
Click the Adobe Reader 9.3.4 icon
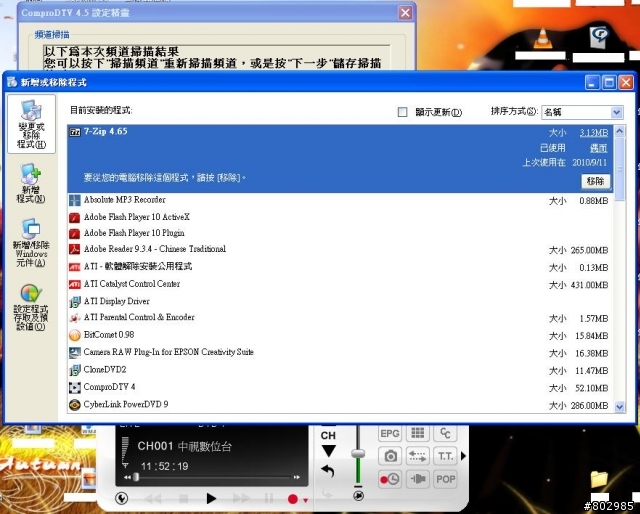point(75,249)
